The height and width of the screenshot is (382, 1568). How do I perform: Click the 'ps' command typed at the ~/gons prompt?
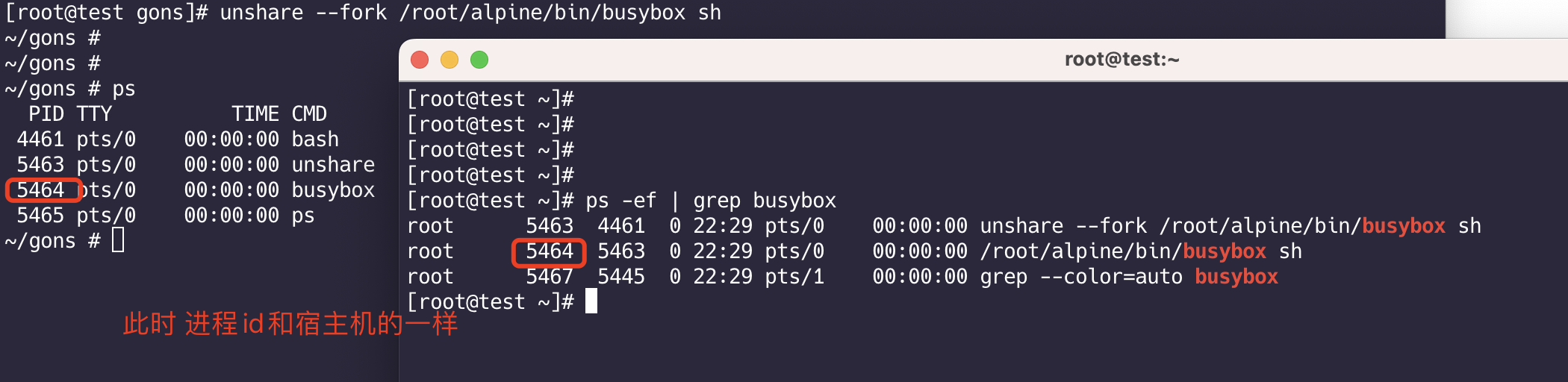click(124, 89)
